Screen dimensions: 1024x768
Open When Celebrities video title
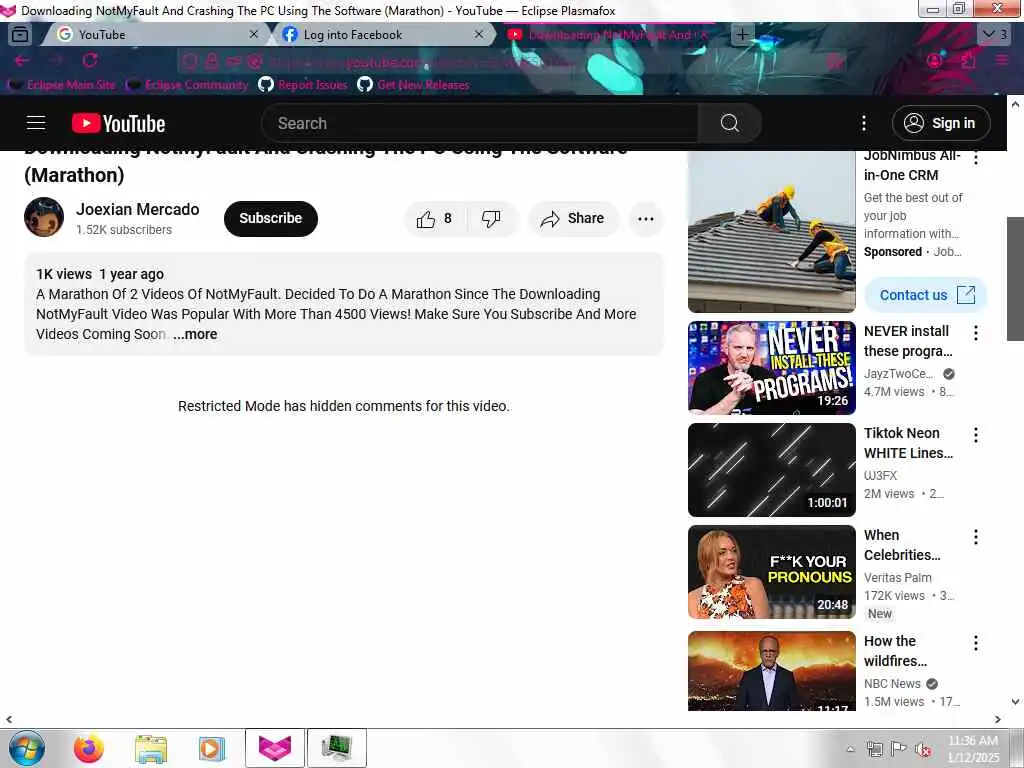(902, 545)
